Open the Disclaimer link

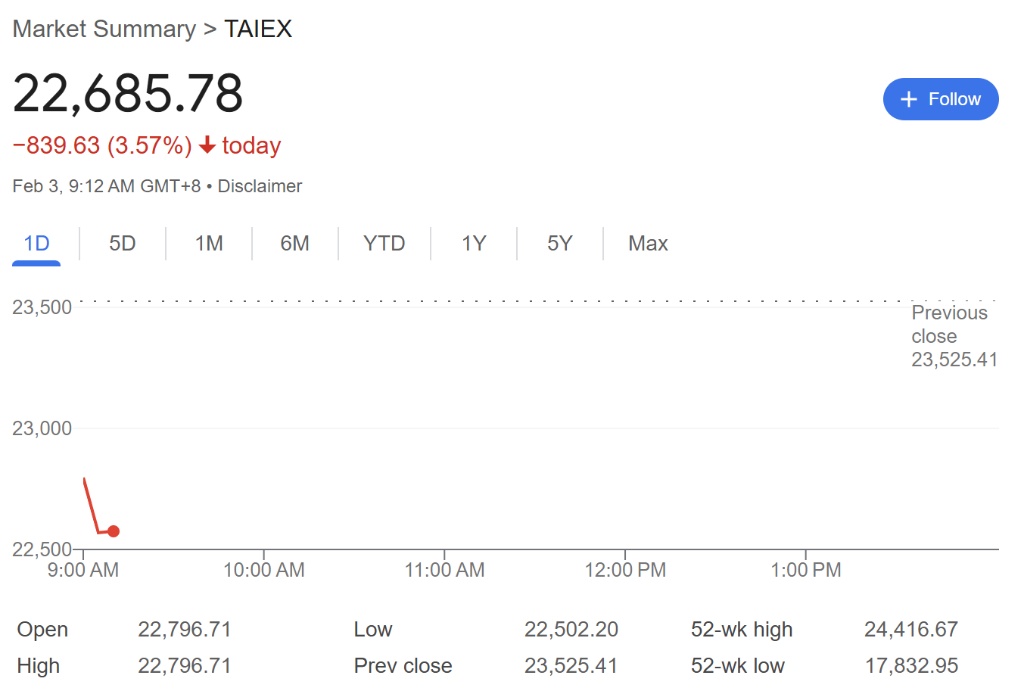[259, 186]
